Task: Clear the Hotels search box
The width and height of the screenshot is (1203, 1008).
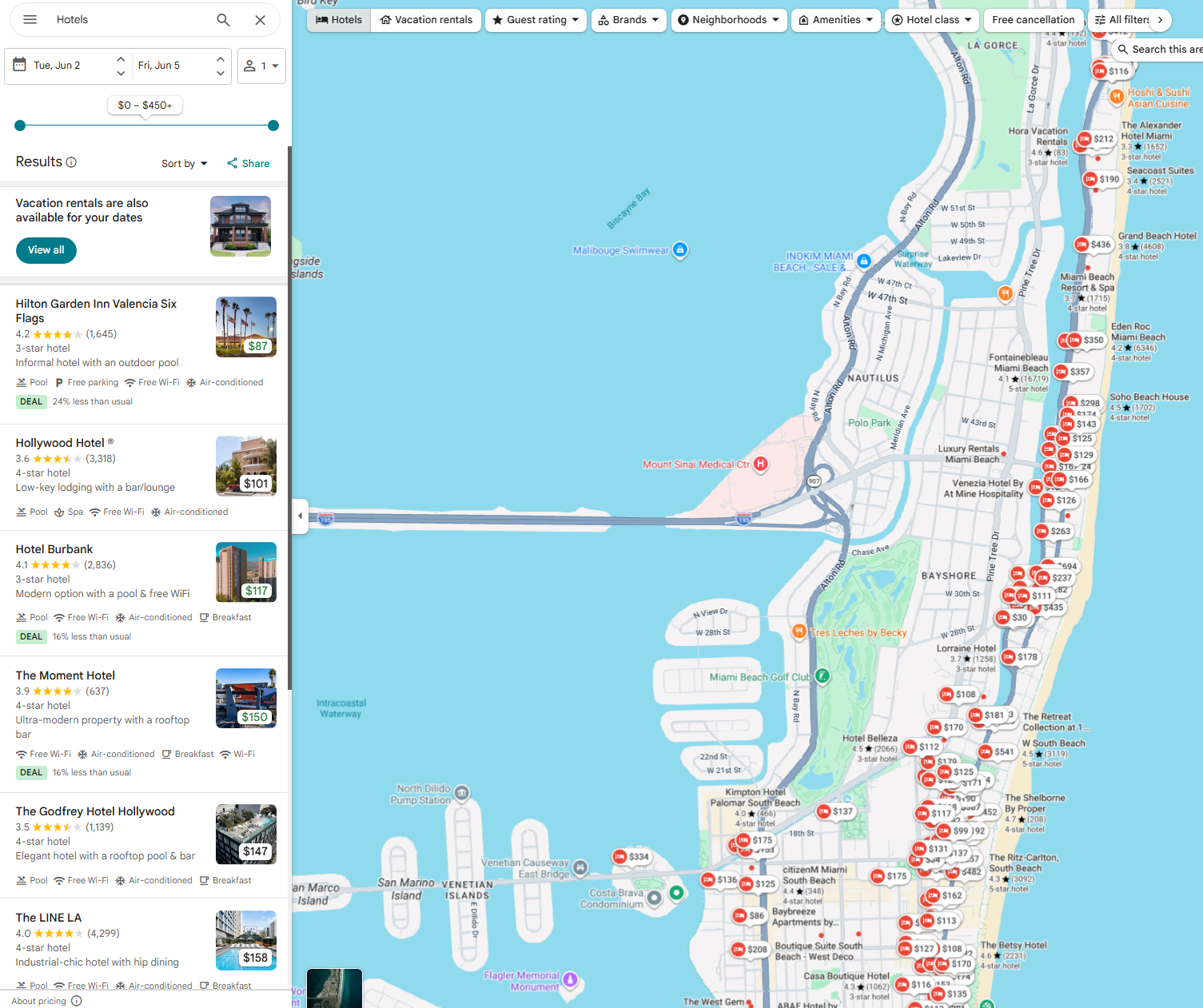Action: 261,20
